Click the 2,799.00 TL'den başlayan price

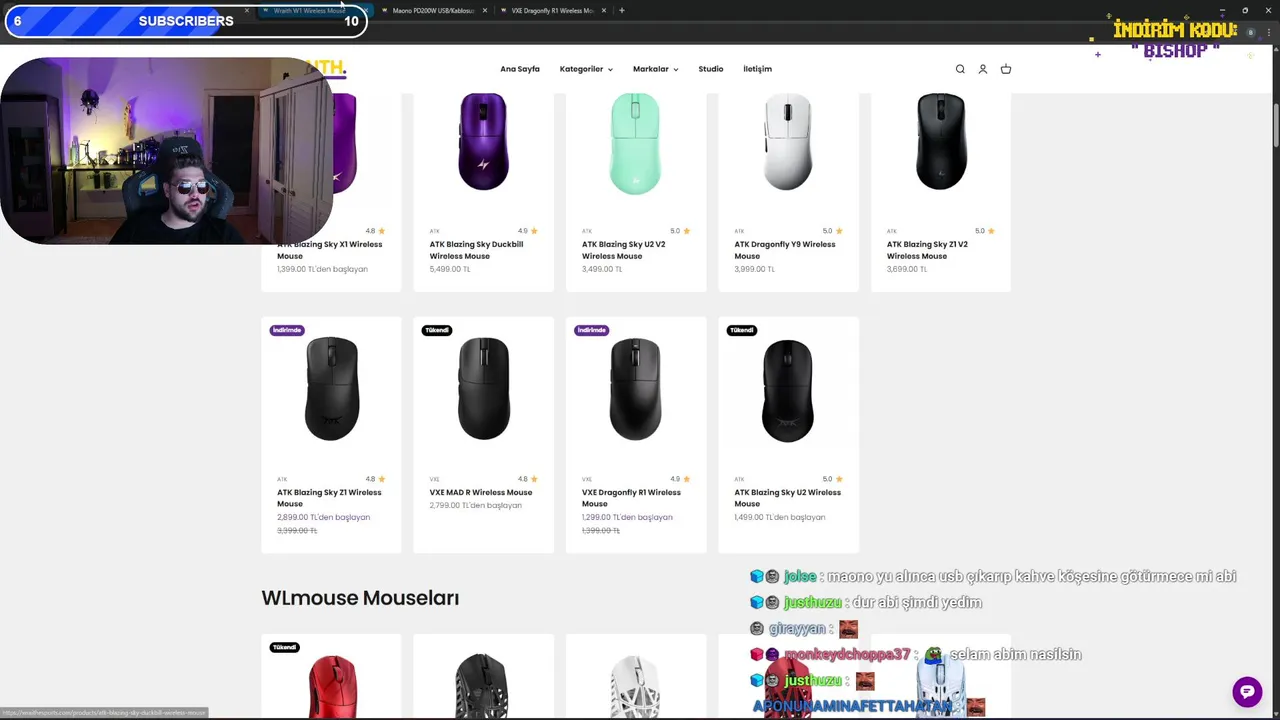tap(475, 505)
